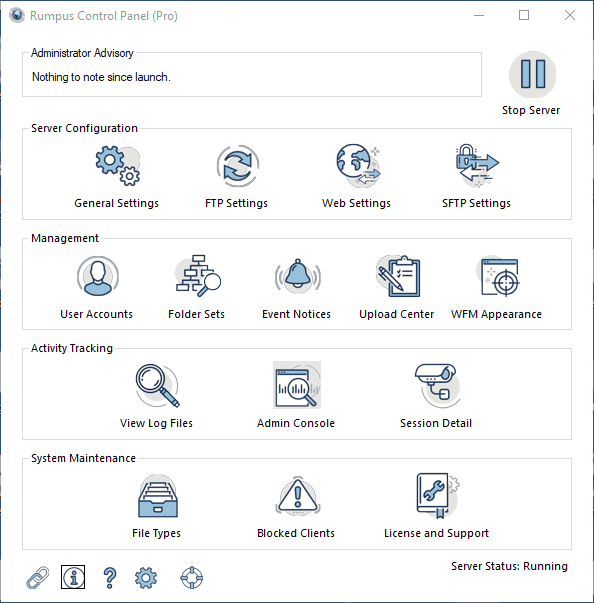
Task: Click the WFM Appearance label
Action: pos(496,314)
